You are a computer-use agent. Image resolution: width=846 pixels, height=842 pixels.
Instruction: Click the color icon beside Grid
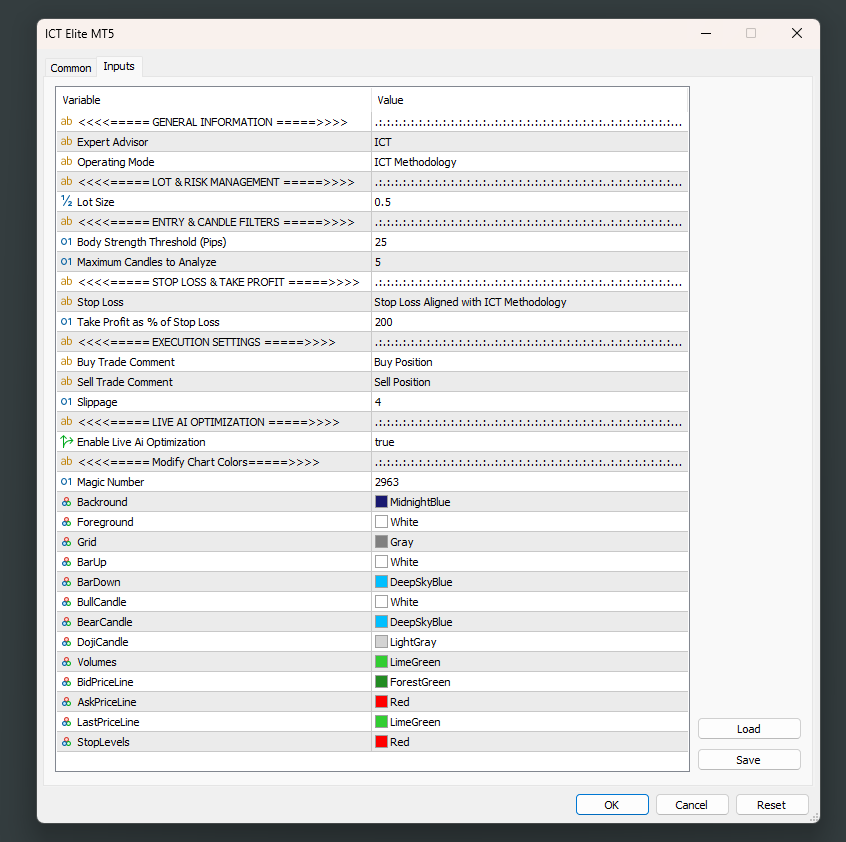coord(66,542)
